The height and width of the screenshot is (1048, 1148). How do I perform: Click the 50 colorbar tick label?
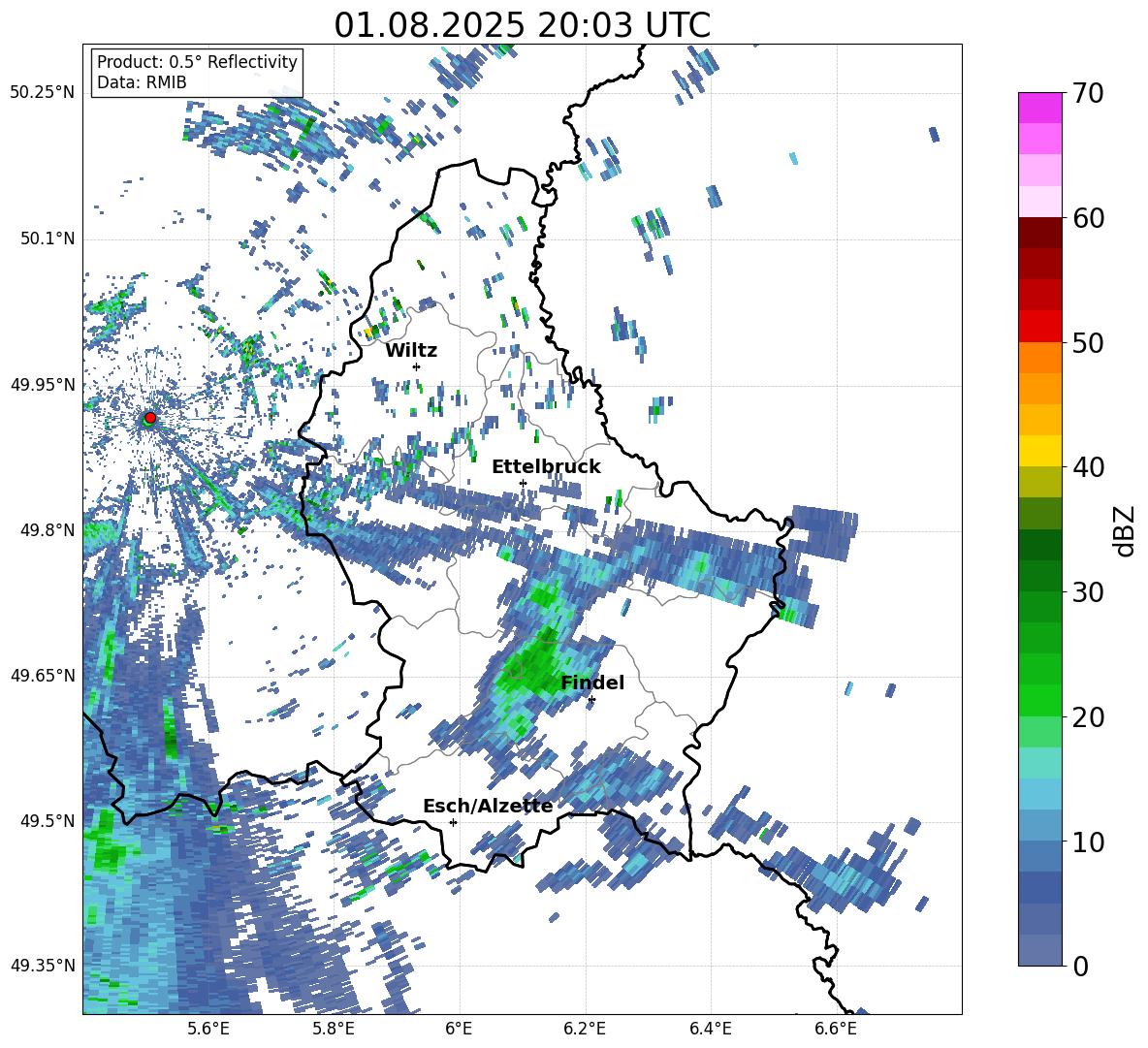1088,343
